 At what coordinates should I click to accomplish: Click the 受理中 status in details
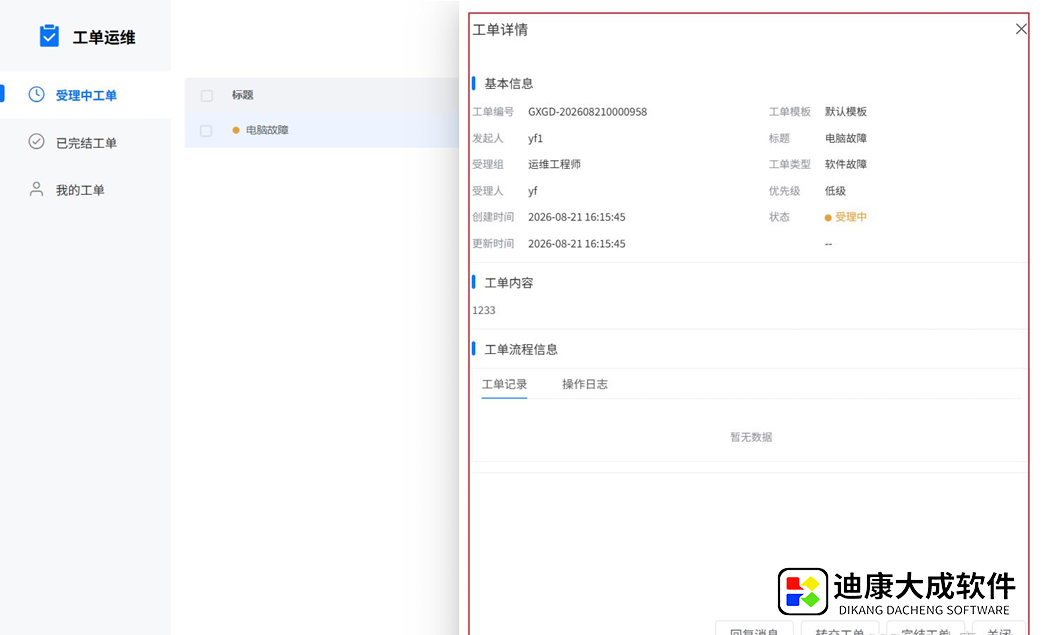[x=846, y=217]
